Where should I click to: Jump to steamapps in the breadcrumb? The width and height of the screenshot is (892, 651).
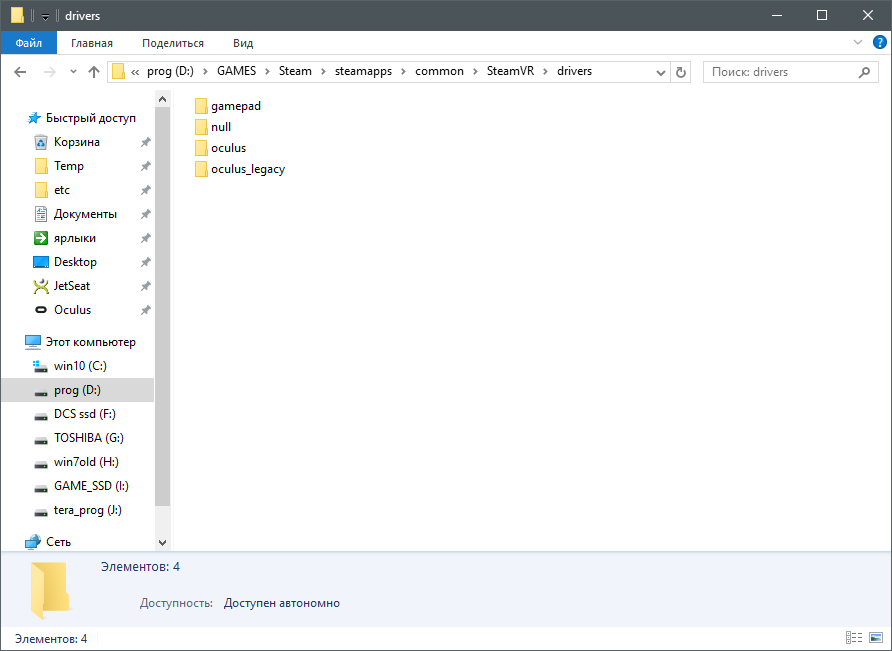pyautogui.click(x=363, y=71)
